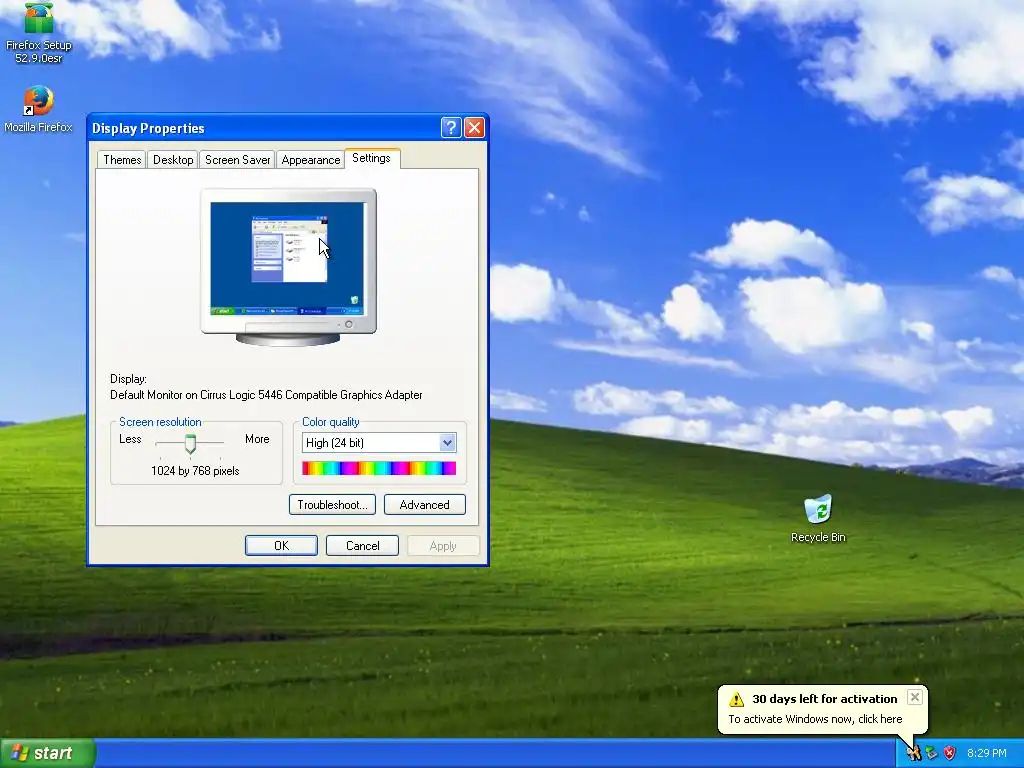Click the Default Monitor on Cirrus Logic text

[266, 395]
